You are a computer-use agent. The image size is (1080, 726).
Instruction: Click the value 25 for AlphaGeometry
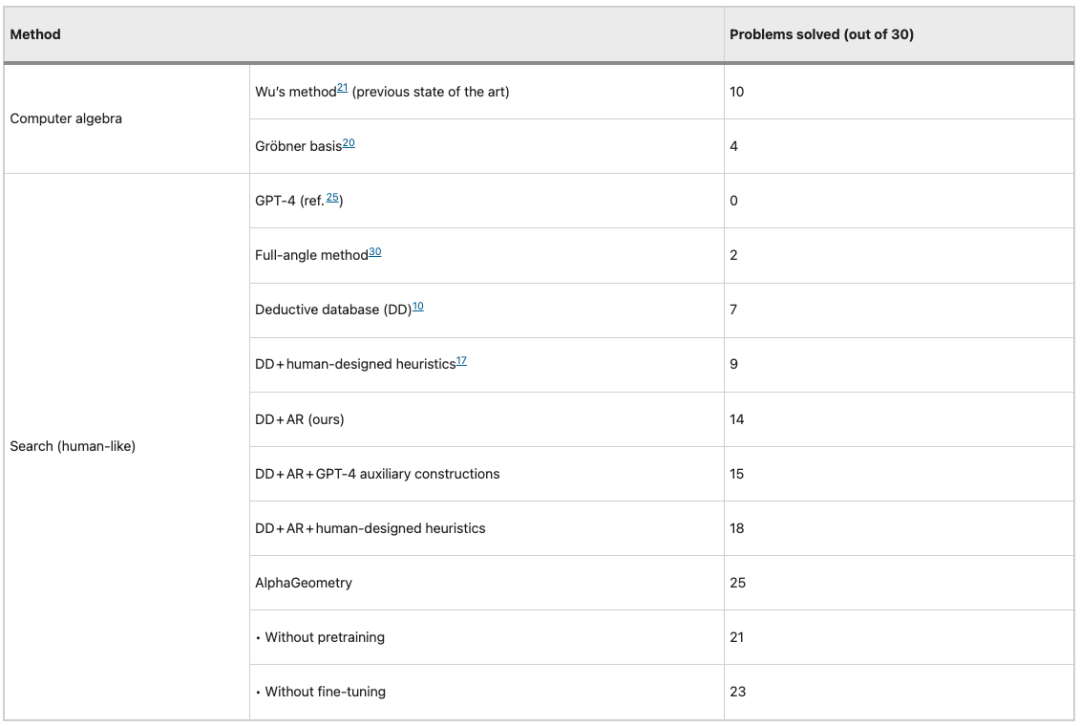pos(738,583)
